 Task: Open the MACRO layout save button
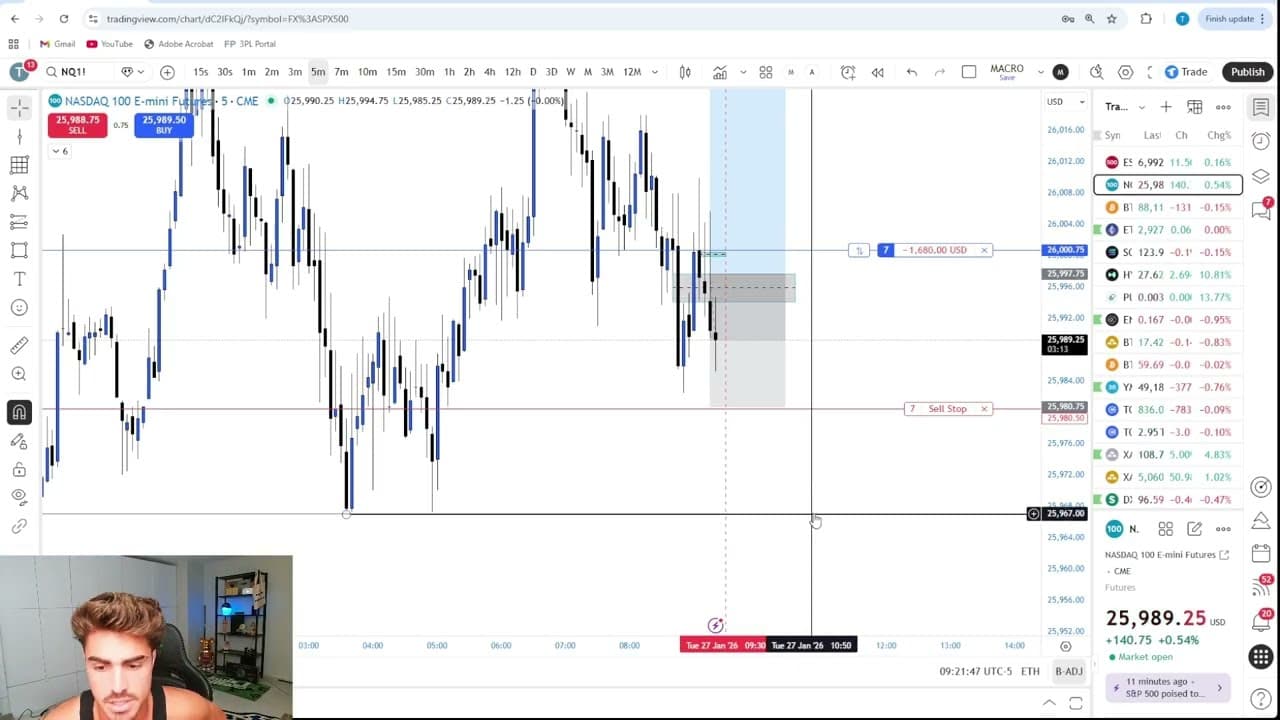tap(1007, 72)
